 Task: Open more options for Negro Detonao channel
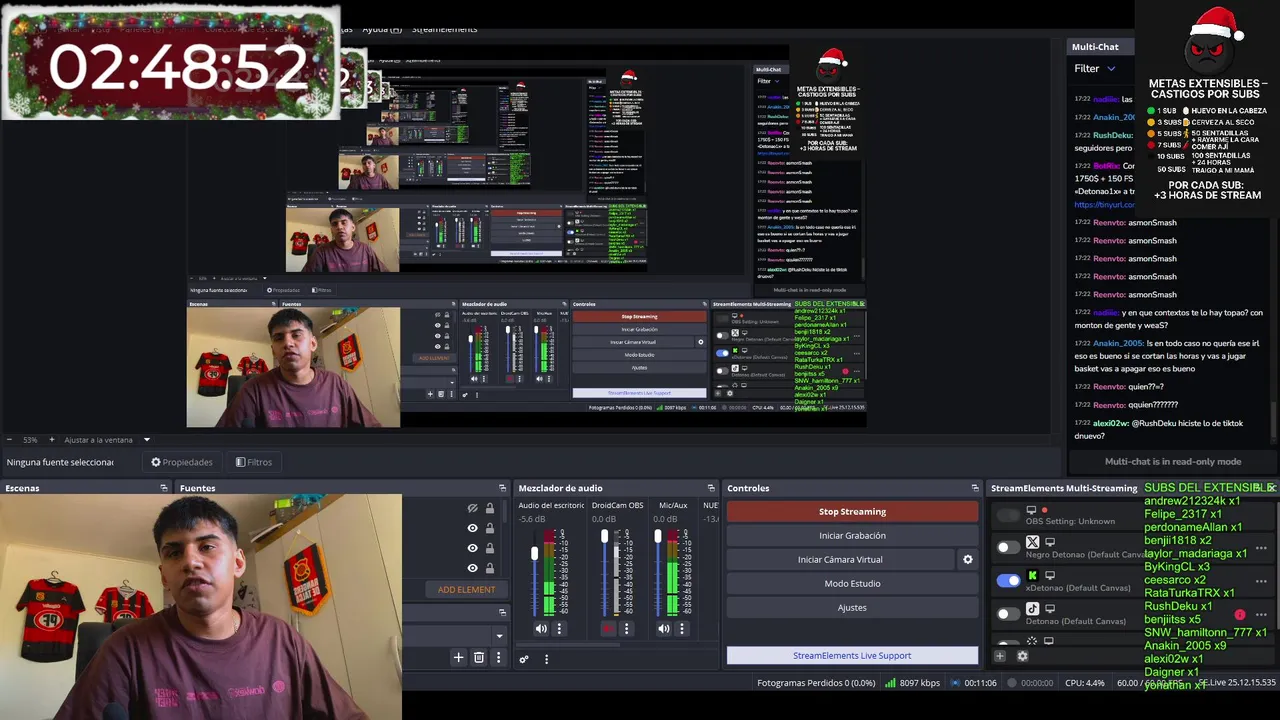[x=1261, y=547]
